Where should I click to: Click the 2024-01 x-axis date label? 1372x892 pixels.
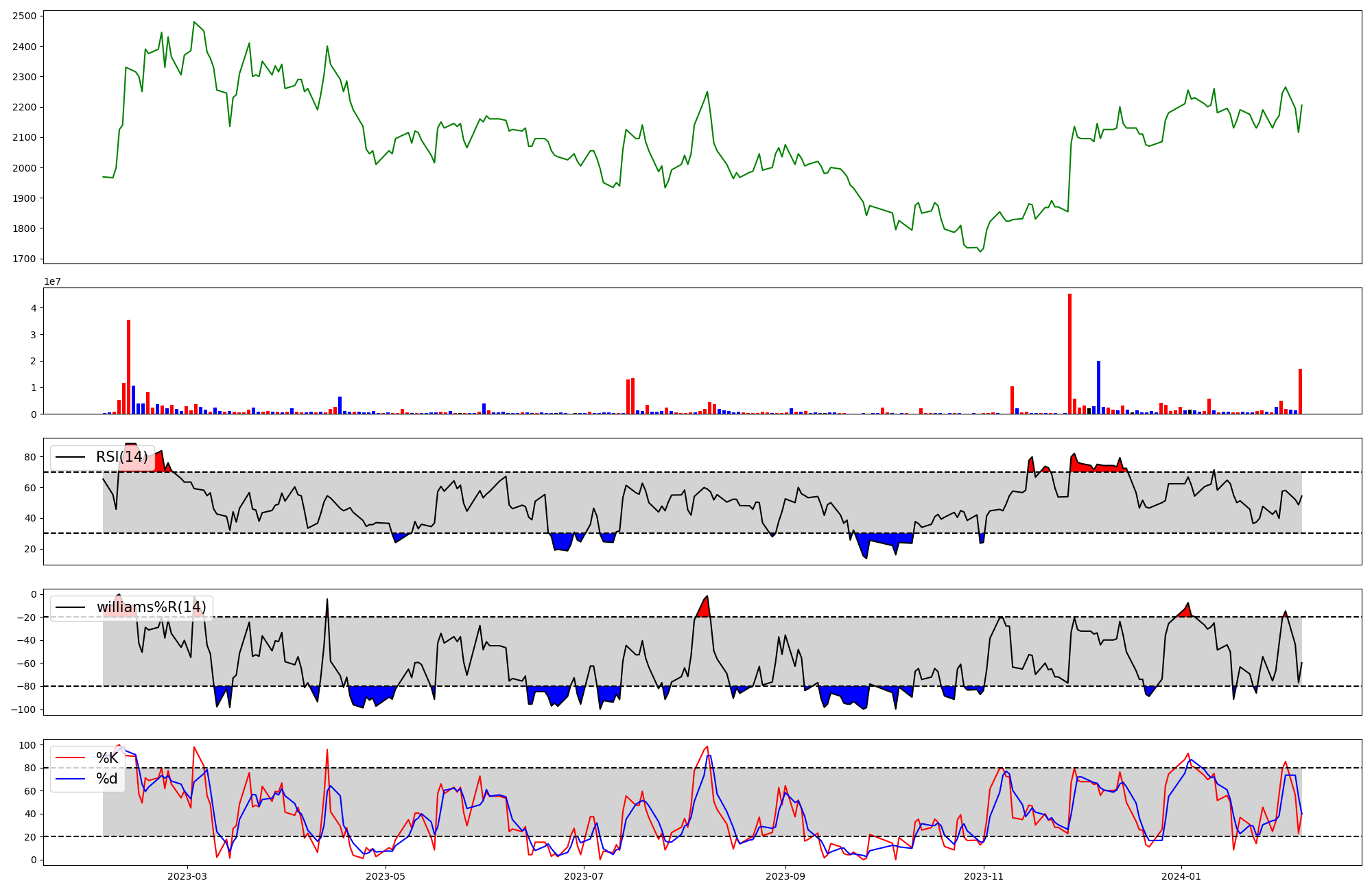coord(1181,876)
